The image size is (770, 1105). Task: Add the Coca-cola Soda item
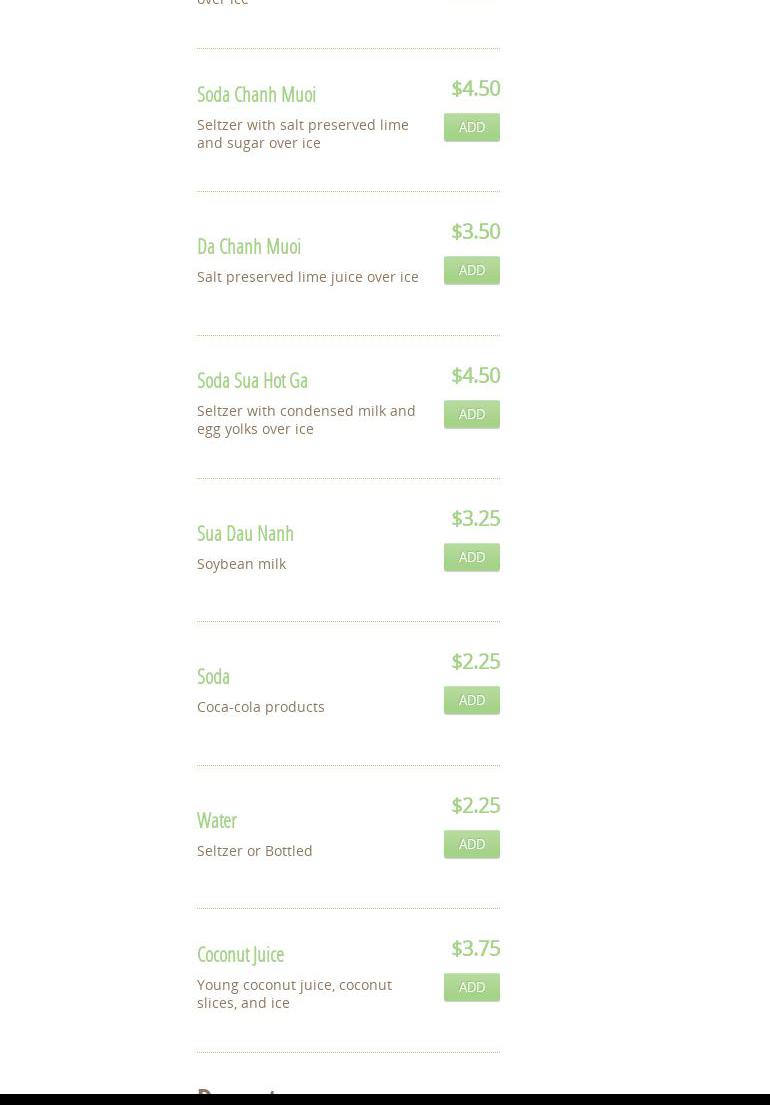pyautogui.click(x=471, y=700)
